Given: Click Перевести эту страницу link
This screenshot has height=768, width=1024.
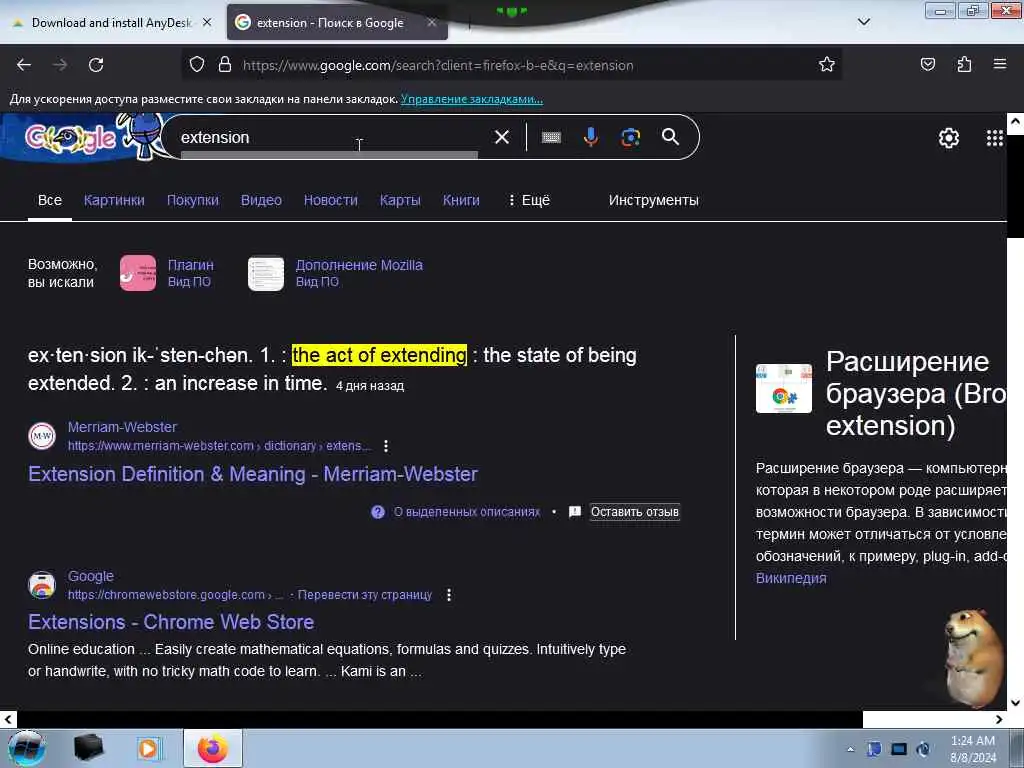Looking at the screenshot, I should (365, 595).
